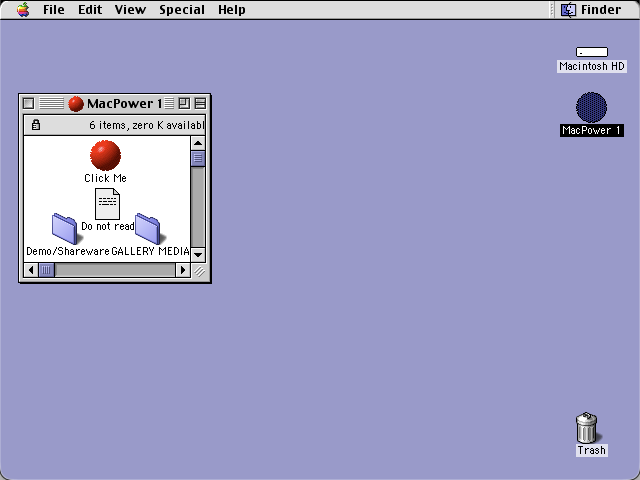Open the View menu

pyautogui.click(x=130, y=9)
